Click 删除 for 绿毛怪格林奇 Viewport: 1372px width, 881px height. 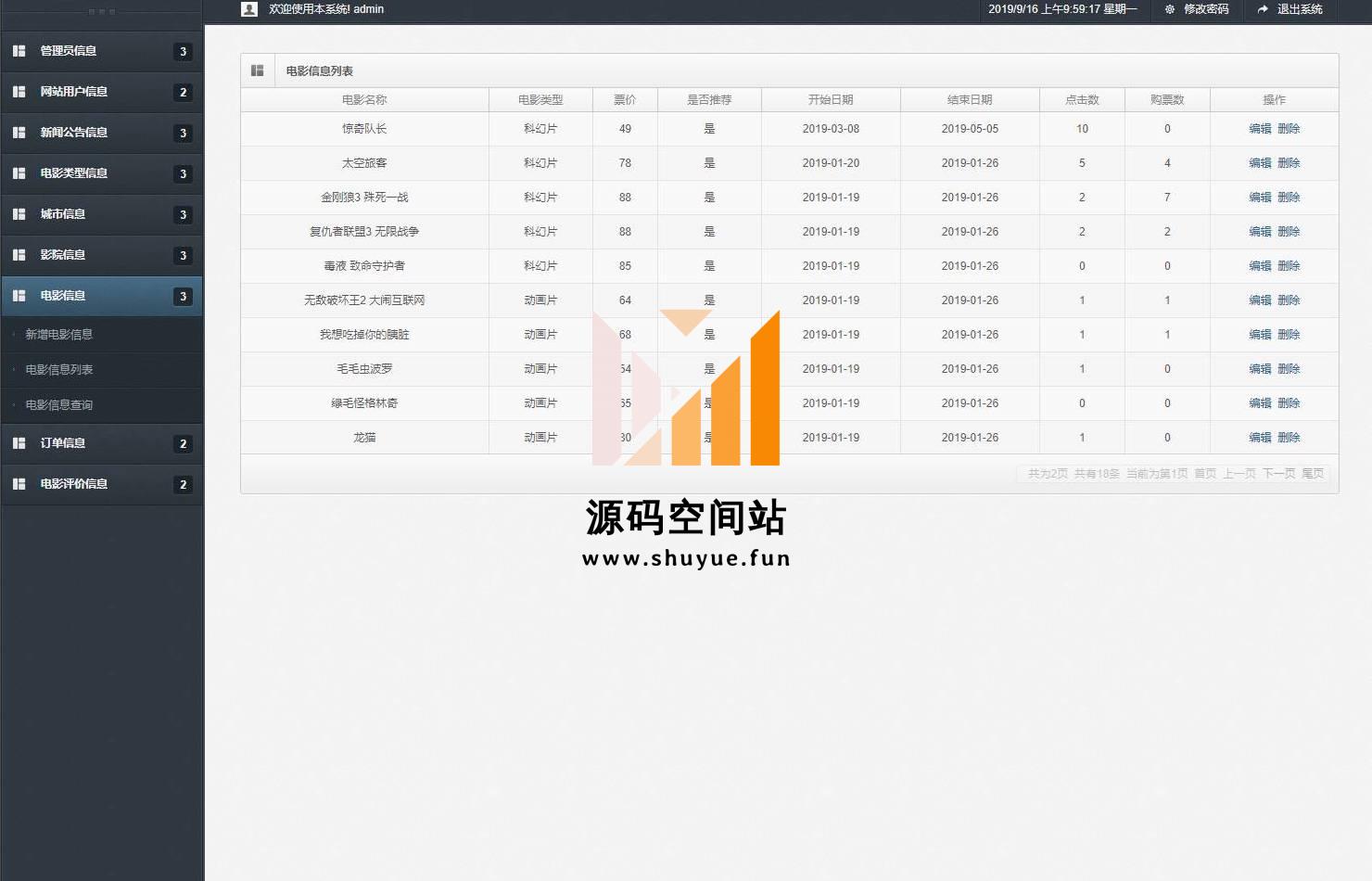click(1289, 403)
